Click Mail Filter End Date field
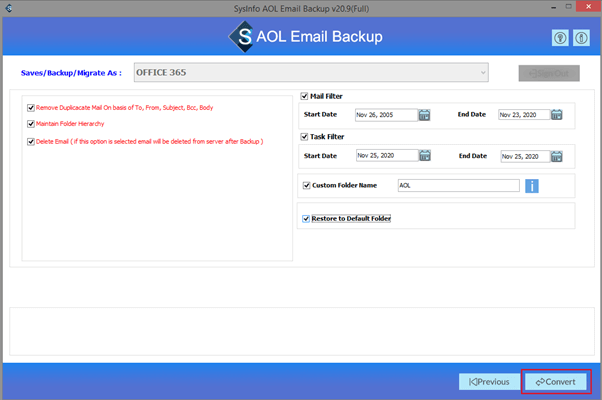 point(524,114)
